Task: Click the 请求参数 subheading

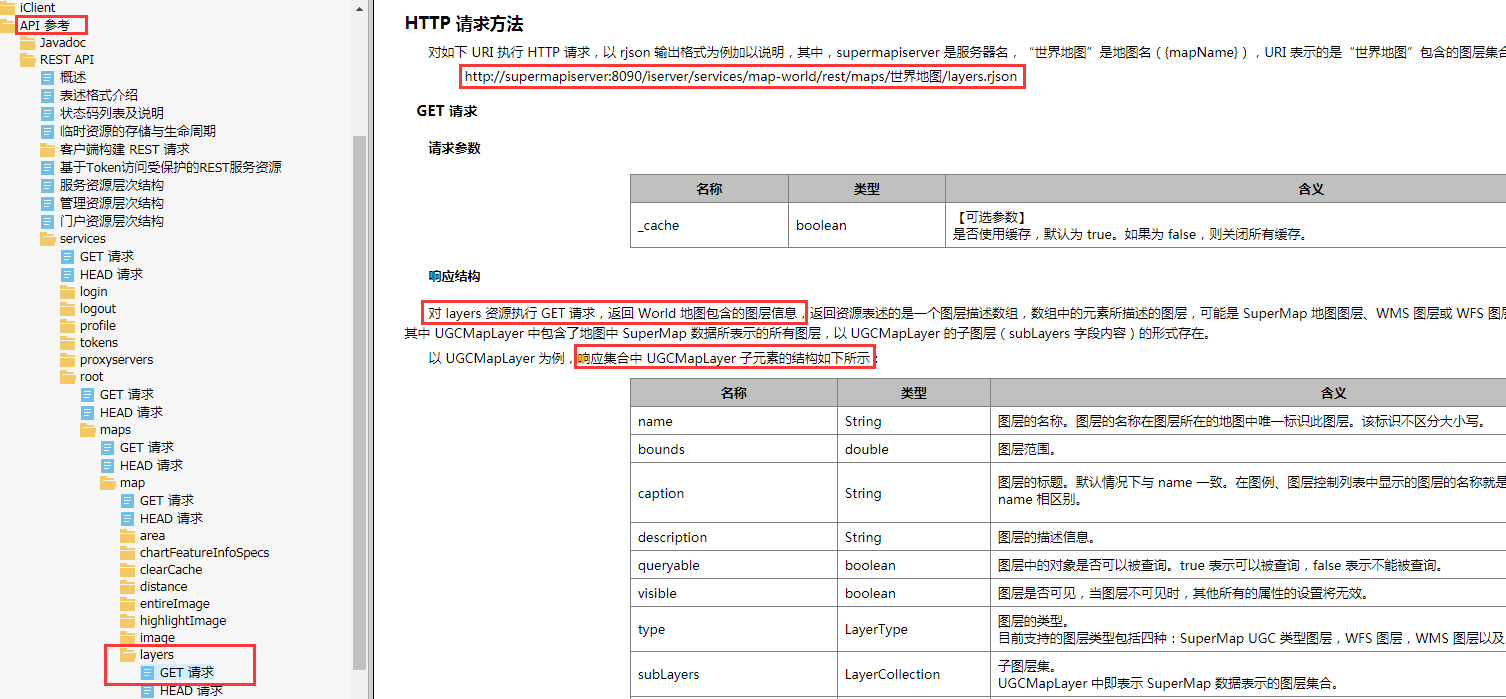Action: click(x=455, y=148)
